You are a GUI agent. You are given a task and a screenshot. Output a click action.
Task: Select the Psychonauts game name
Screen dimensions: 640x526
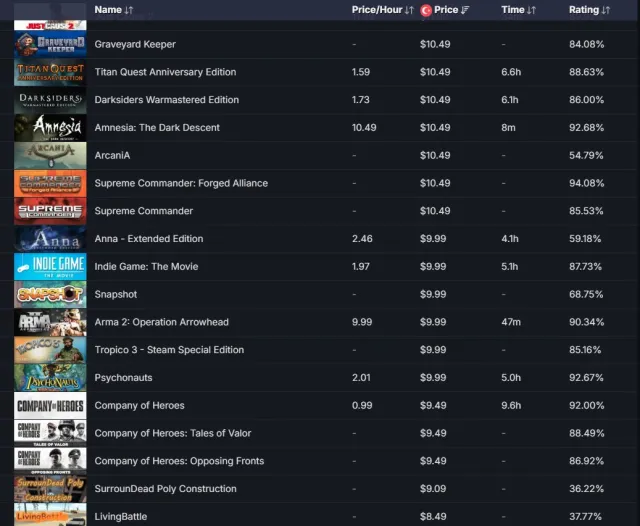[123, 377]
